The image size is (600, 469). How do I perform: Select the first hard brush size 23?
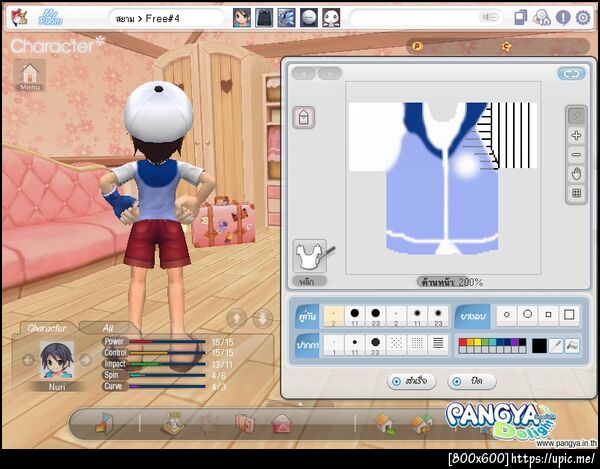375,316
